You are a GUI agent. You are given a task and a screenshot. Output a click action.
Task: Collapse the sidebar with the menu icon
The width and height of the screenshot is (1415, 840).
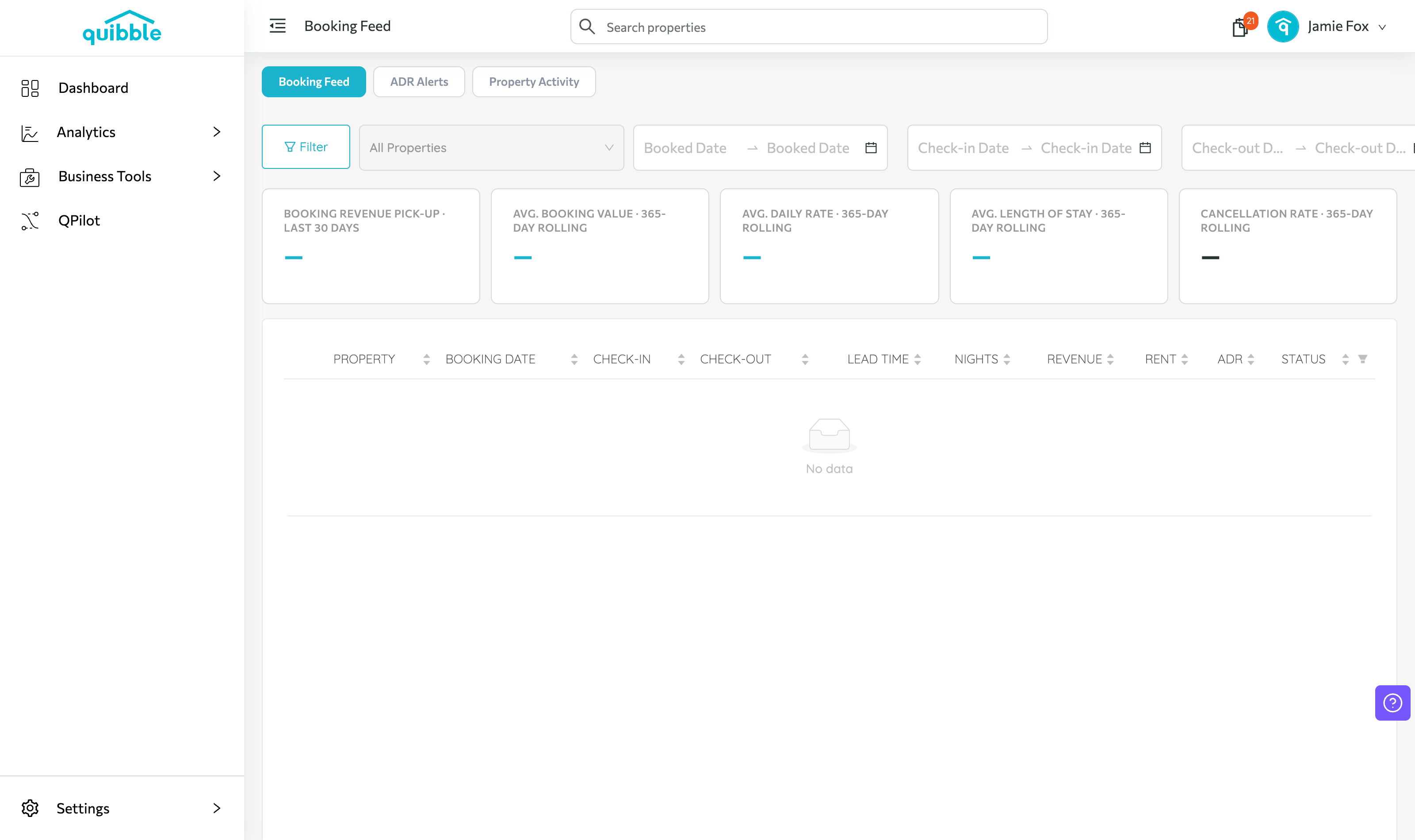click(x=277, y=26)
